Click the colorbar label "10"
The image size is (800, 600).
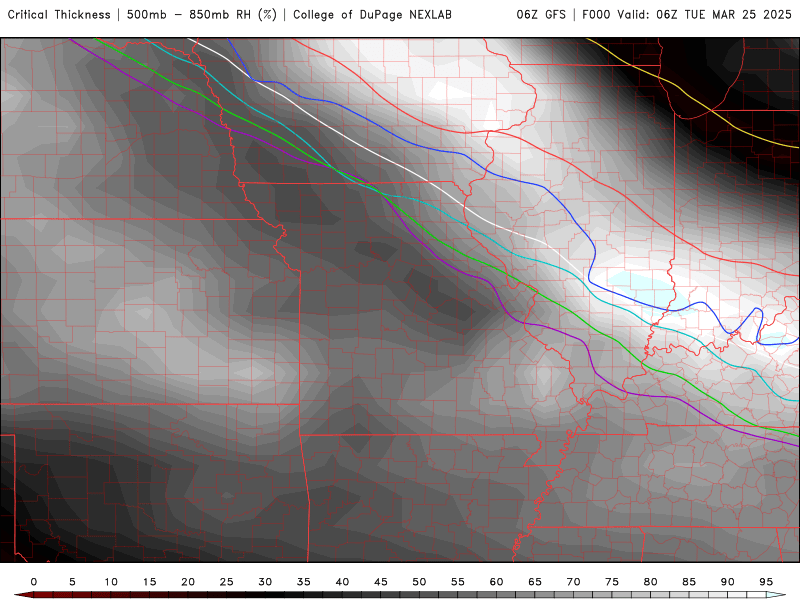click(111, 582)
